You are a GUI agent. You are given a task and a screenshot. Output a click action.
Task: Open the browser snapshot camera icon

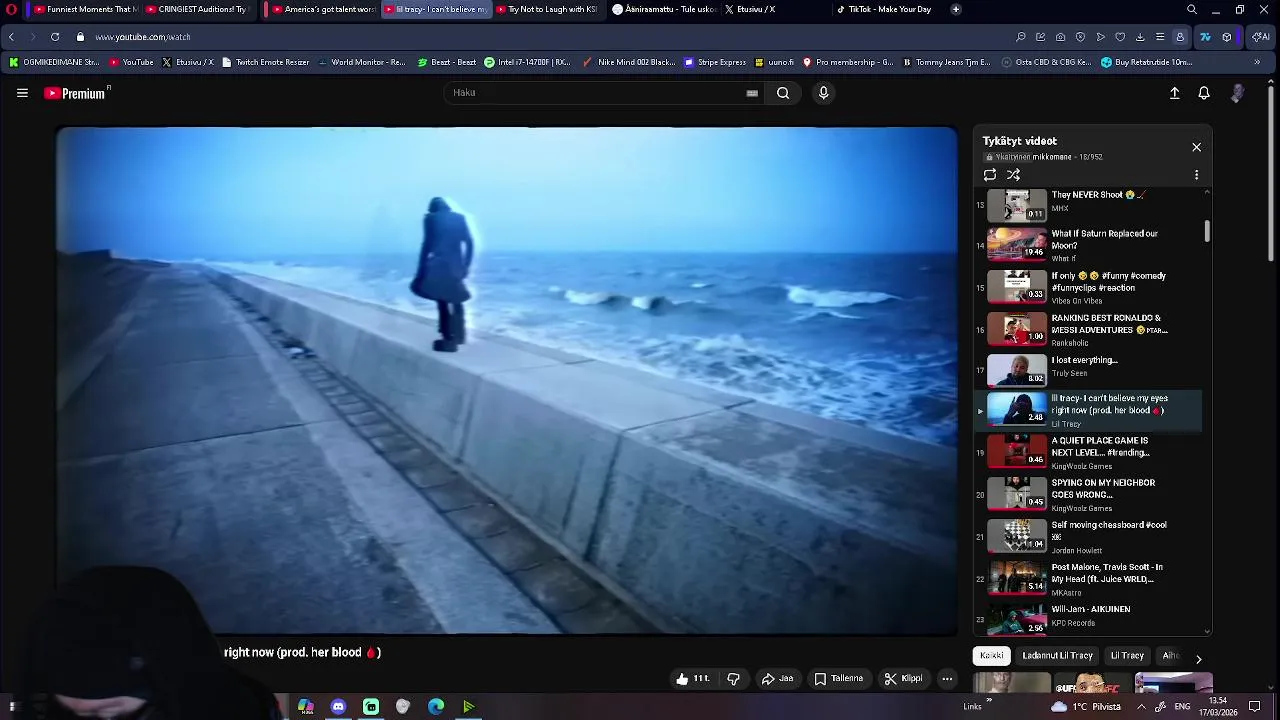[x=1060, y=37]
